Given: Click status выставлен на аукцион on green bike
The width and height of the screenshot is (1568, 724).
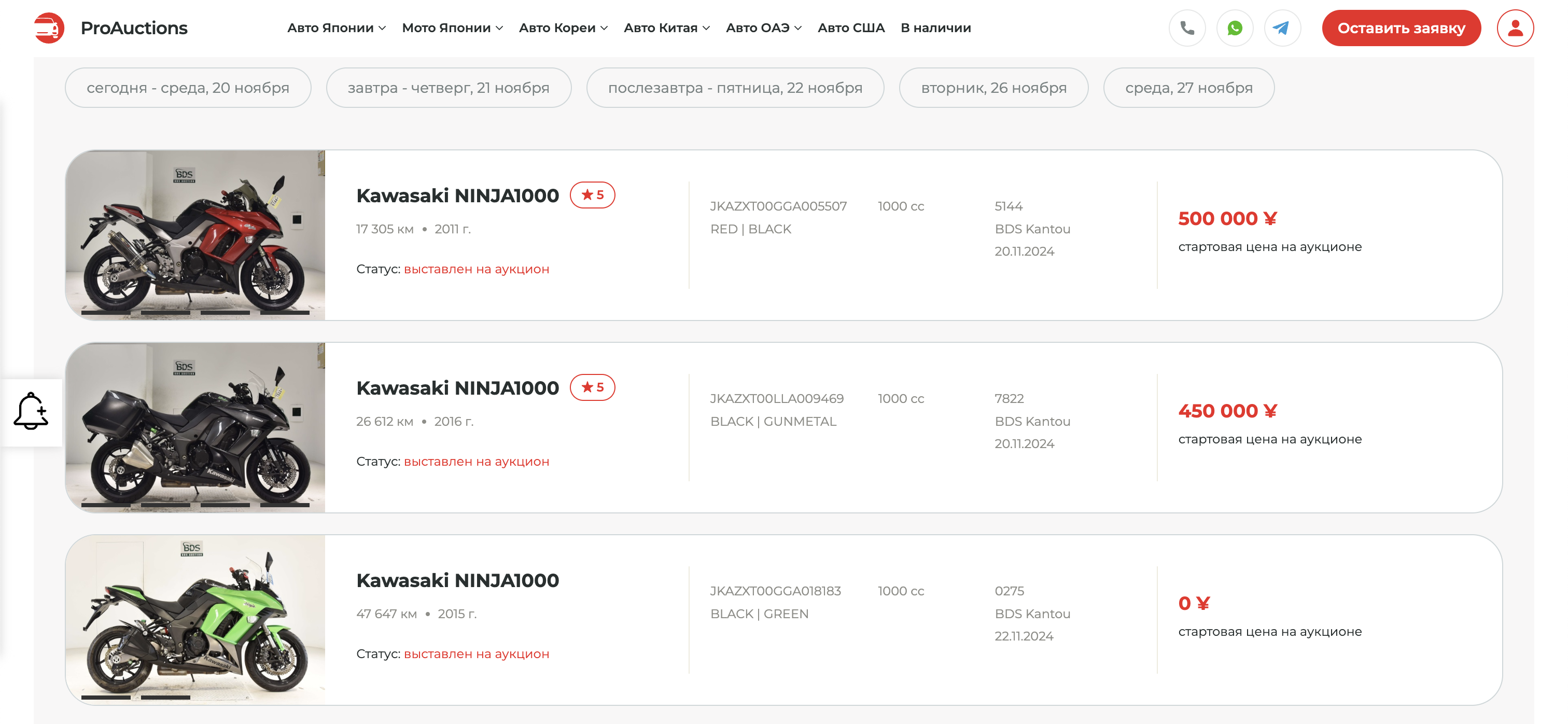Looking at the screenshot, I should pyautogui.click(x=477, y=654).
